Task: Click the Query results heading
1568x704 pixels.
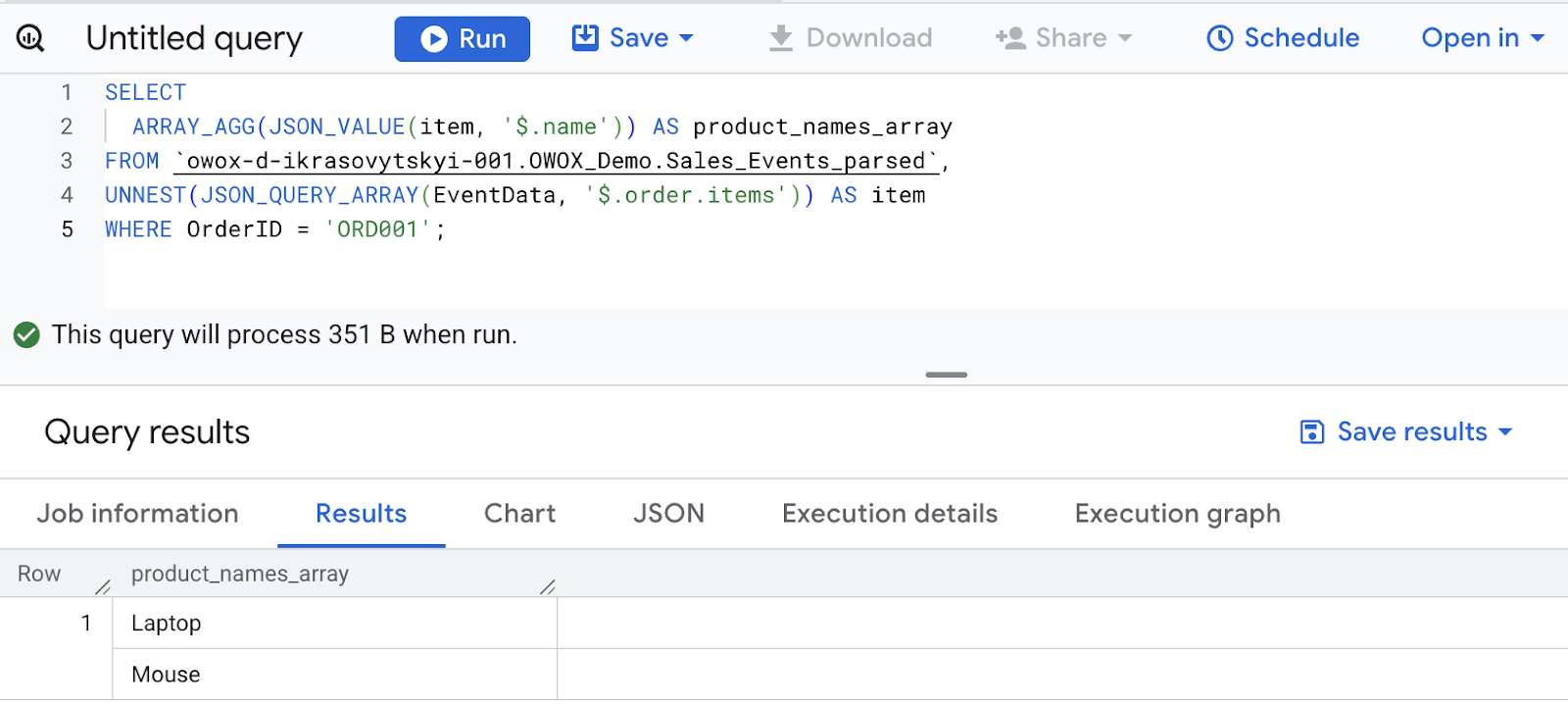Action: (147, 432)
